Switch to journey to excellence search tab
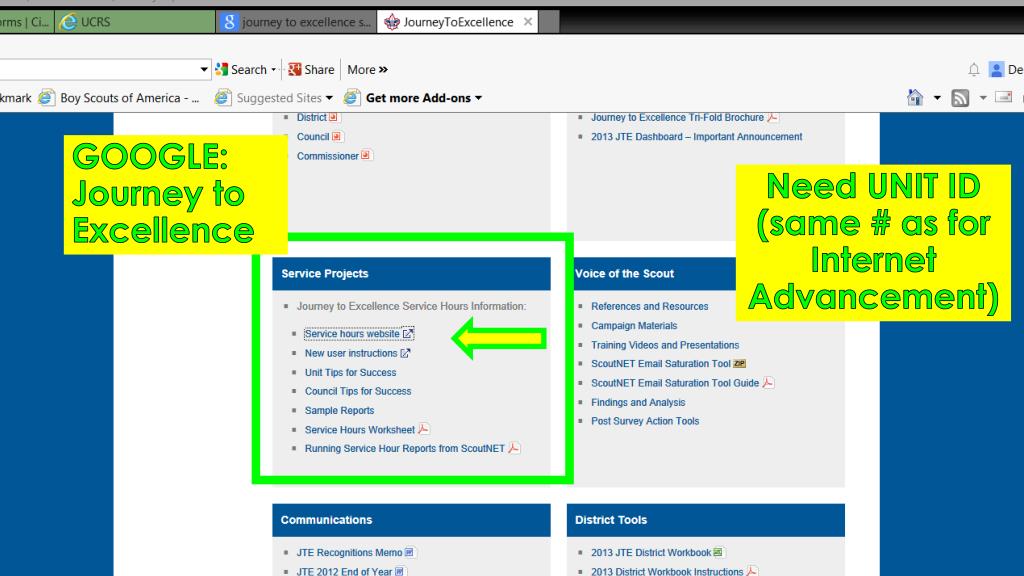The height and width of the screenshot is (576, 1024). coord(296,22)
